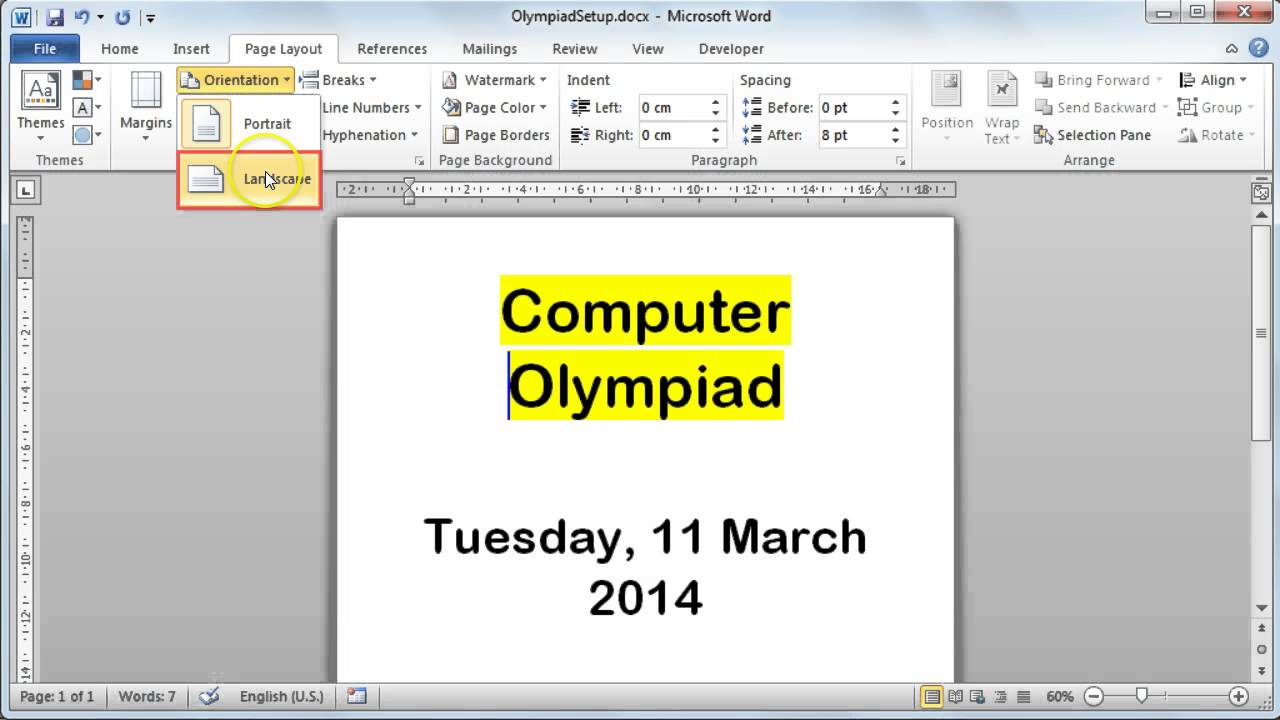Redo the last action

coord(123,17)
